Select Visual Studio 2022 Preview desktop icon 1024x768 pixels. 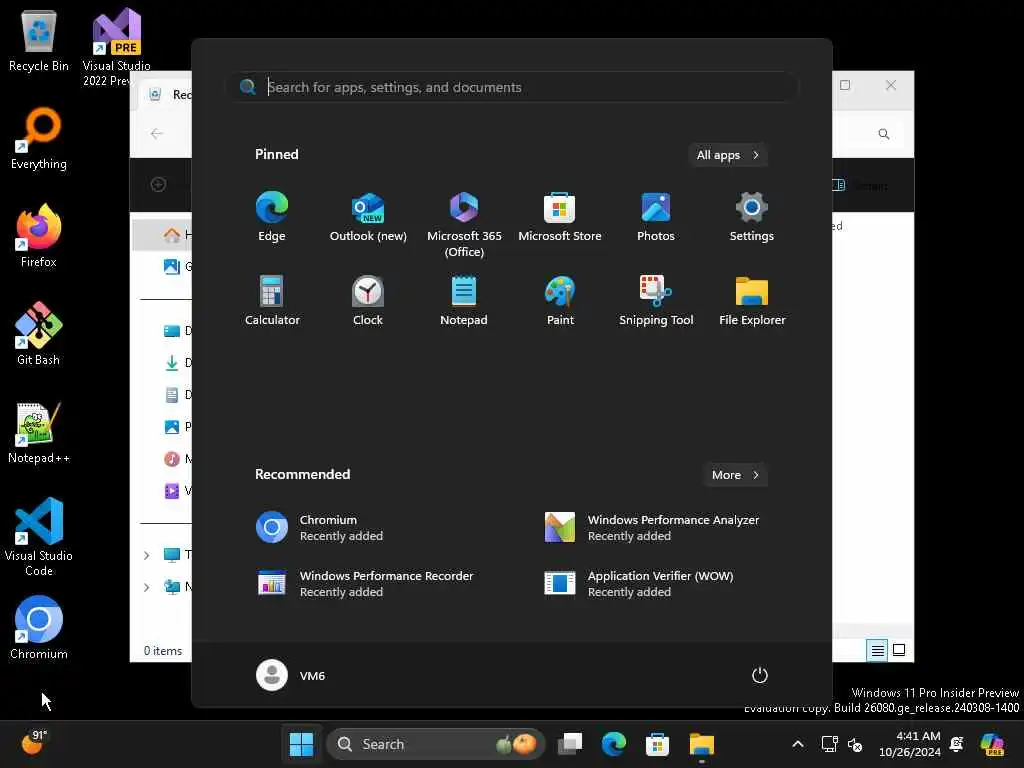point(116,47)
